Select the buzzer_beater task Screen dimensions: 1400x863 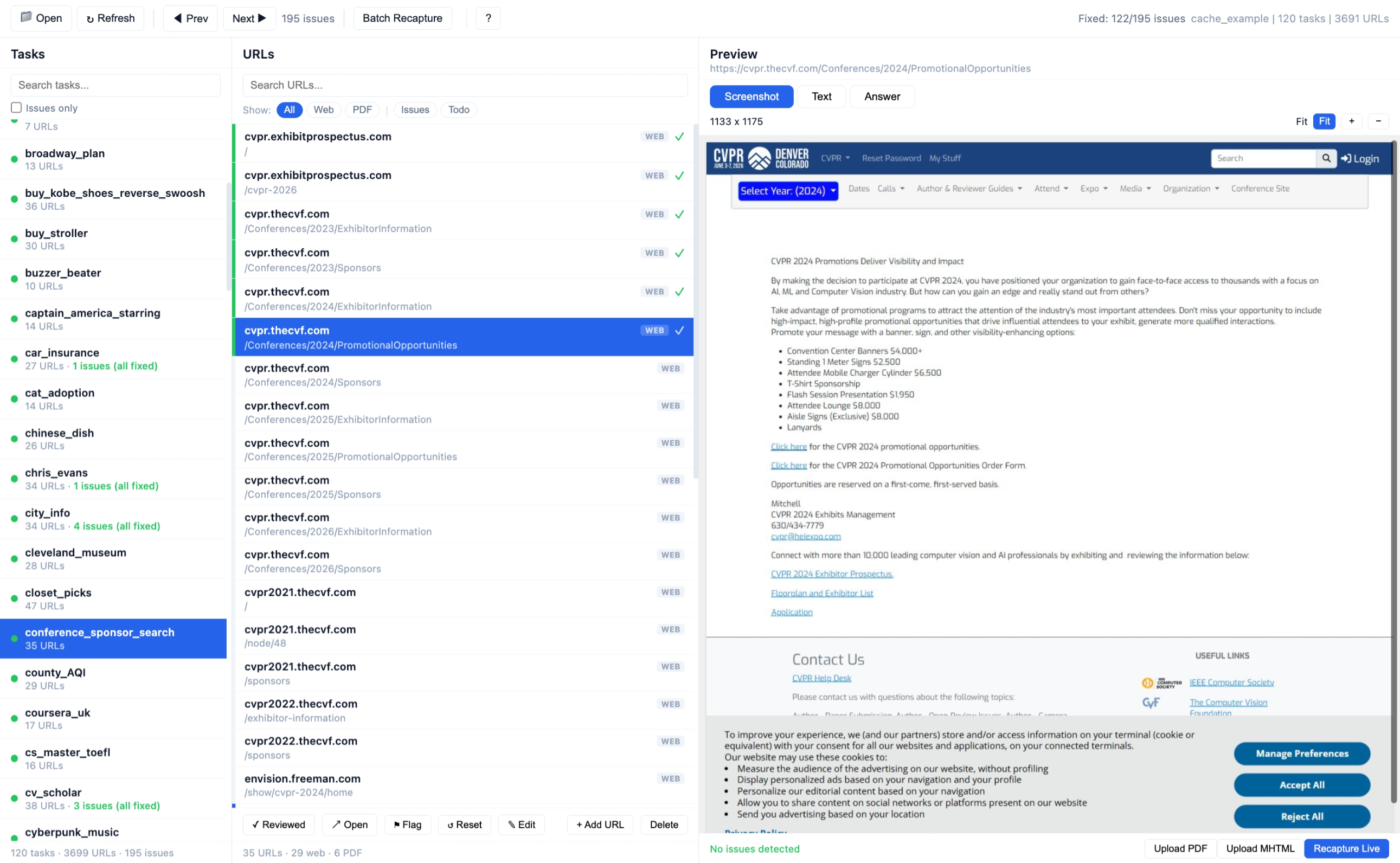pyautogui.click(x=113, y=279)
